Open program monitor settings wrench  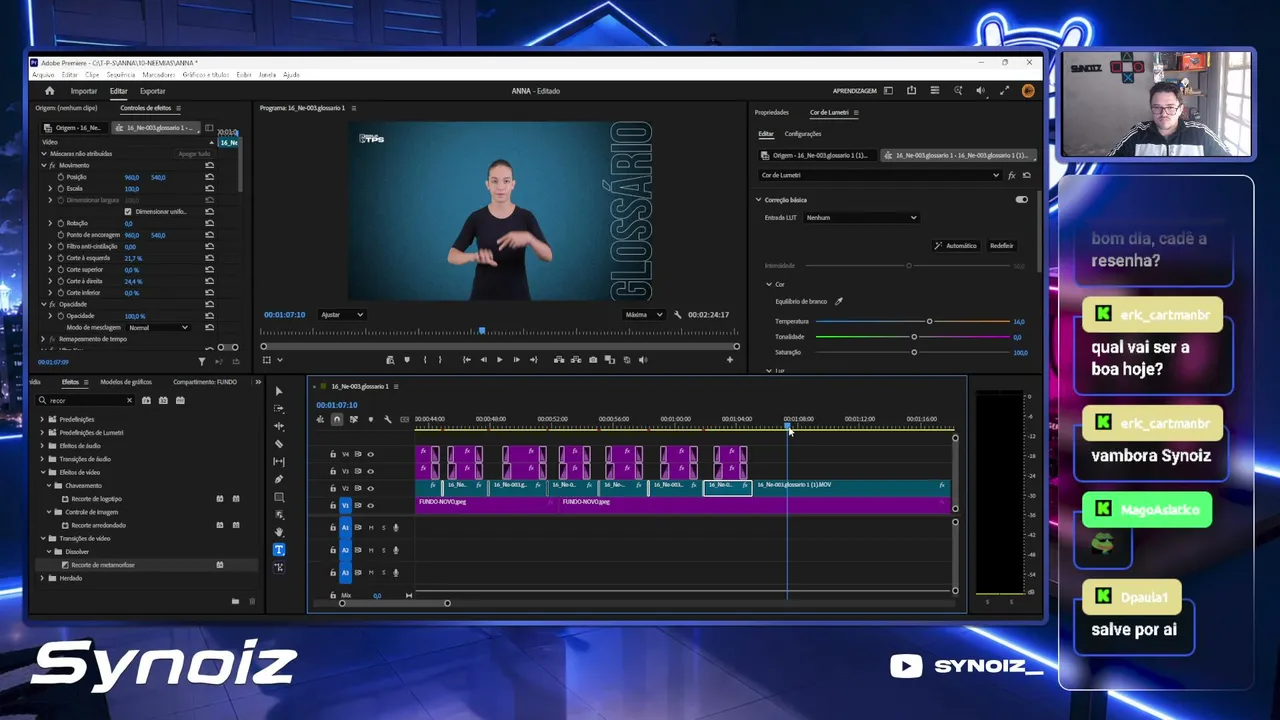click(x=678, y=315)
